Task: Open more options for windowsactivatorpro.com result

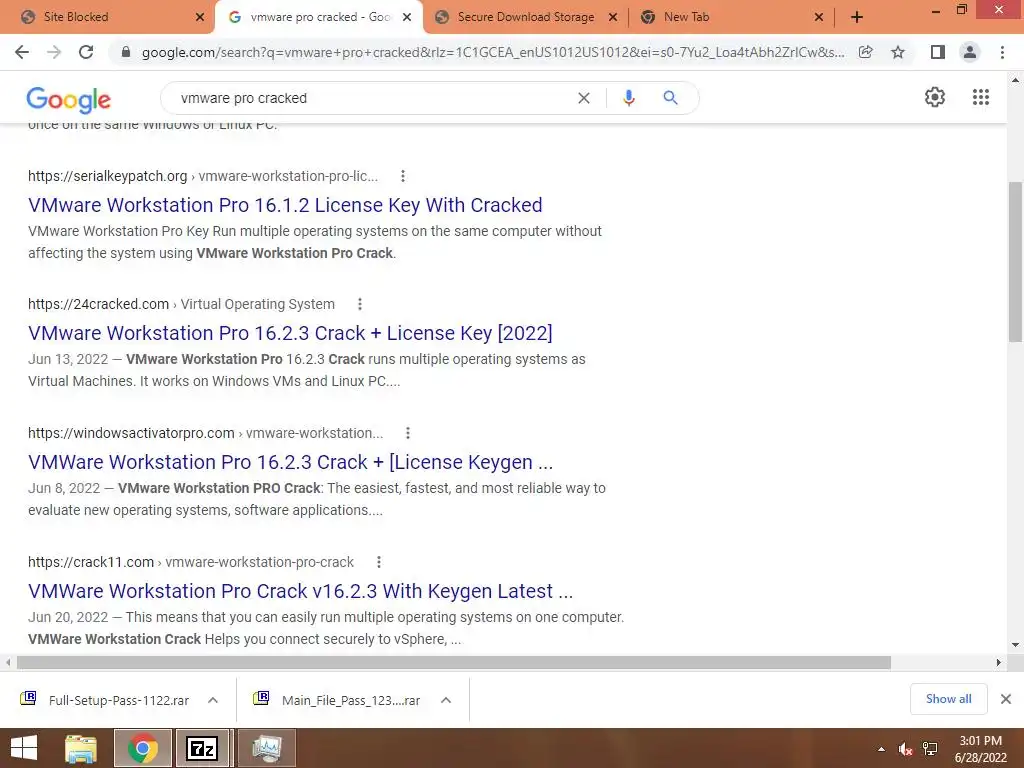Action: [408, 433]
